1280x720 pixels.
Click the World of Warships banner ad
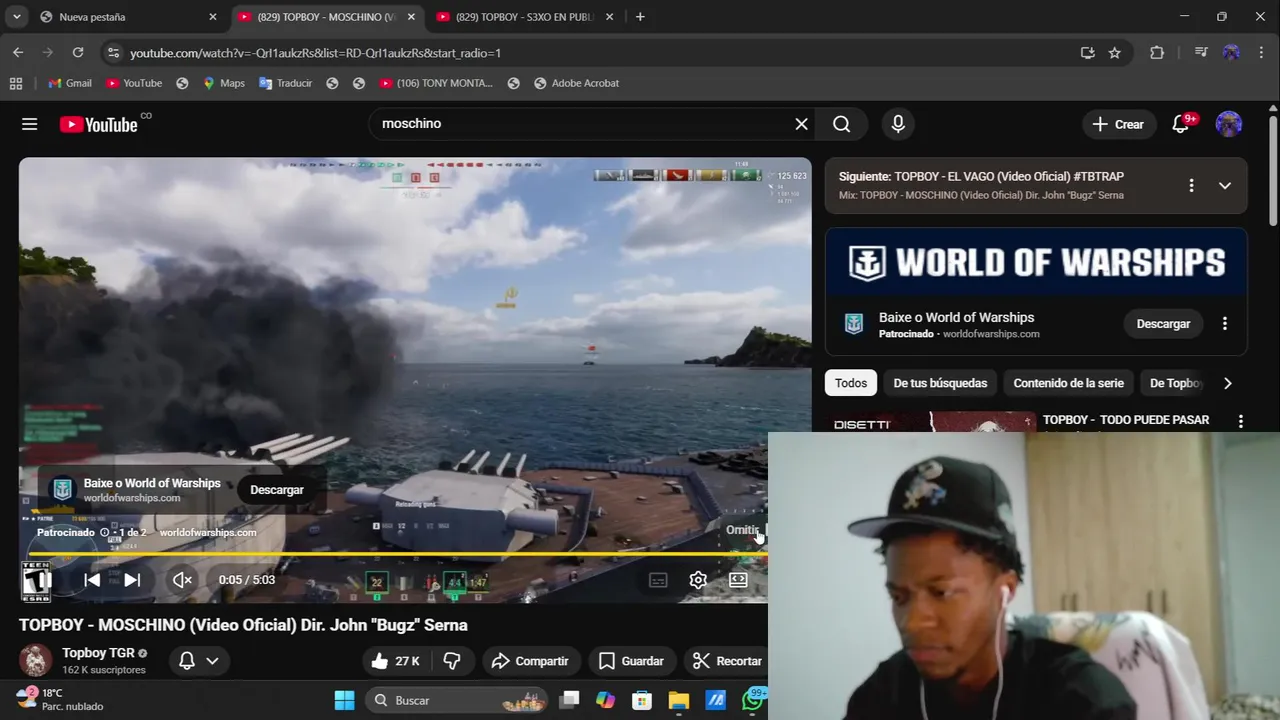point(1036,262)
